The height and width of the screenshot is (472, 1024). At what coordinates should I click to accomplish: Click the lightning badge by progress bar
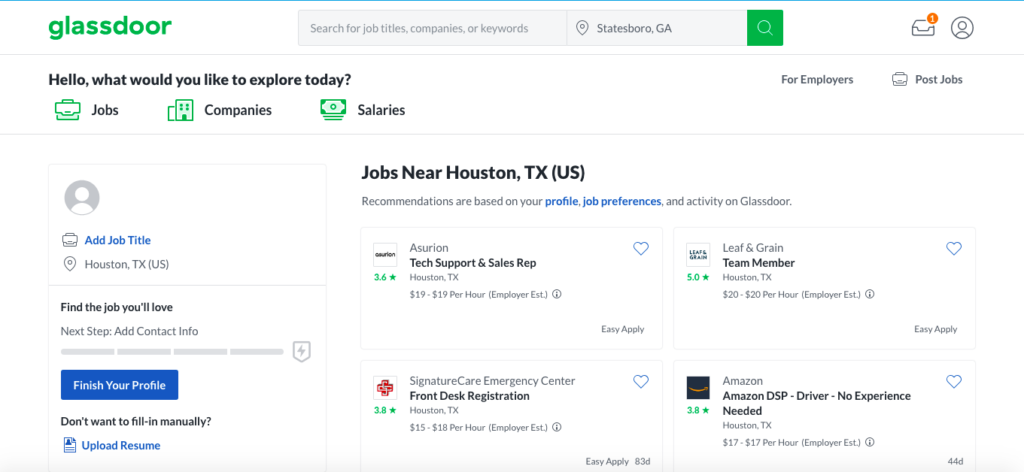pyautogui.click(x=301, y=351)
